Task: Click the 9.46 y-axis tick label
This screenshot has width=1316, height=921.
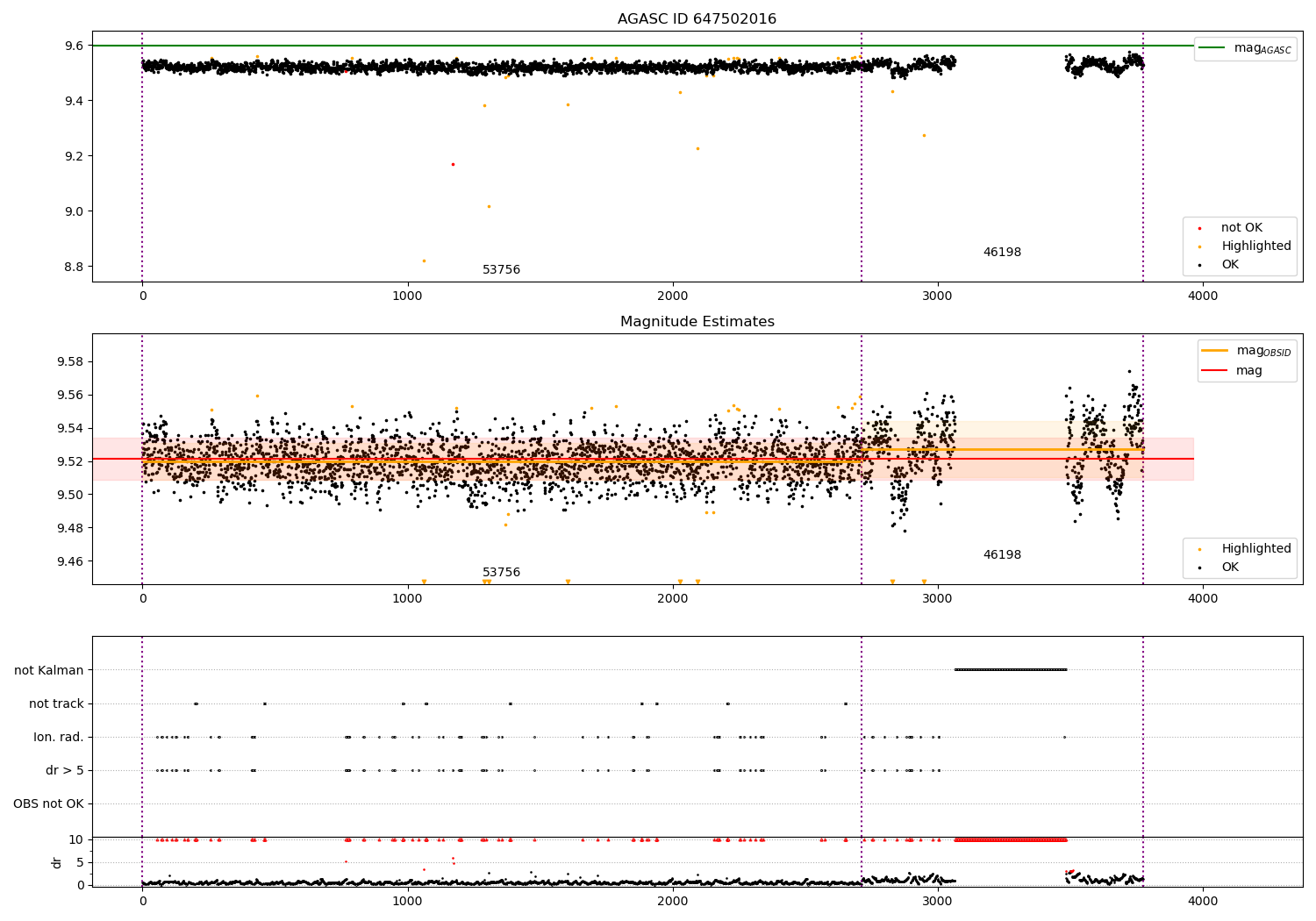Action: pyautogui.click(x=70, y=561)
